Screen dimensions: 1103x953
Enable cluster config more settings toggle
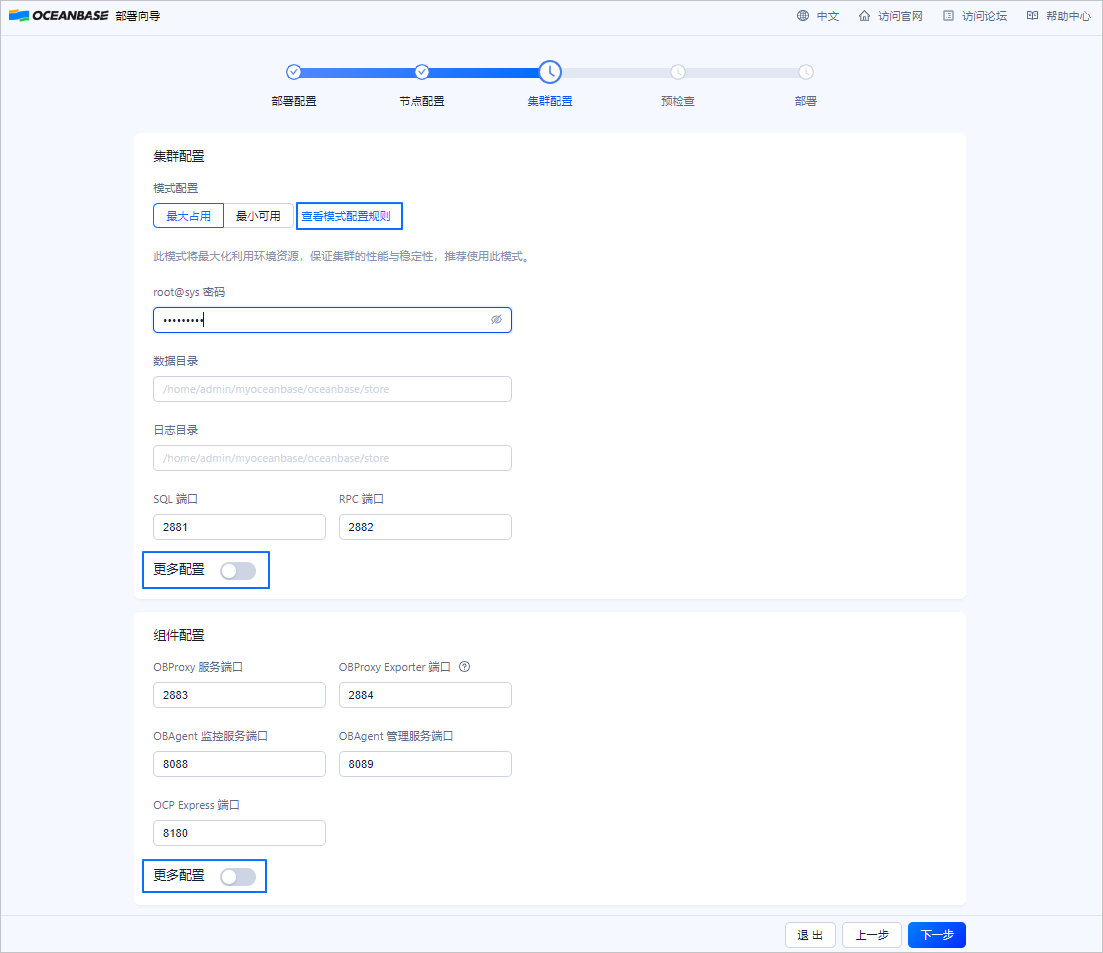point(238,570)
